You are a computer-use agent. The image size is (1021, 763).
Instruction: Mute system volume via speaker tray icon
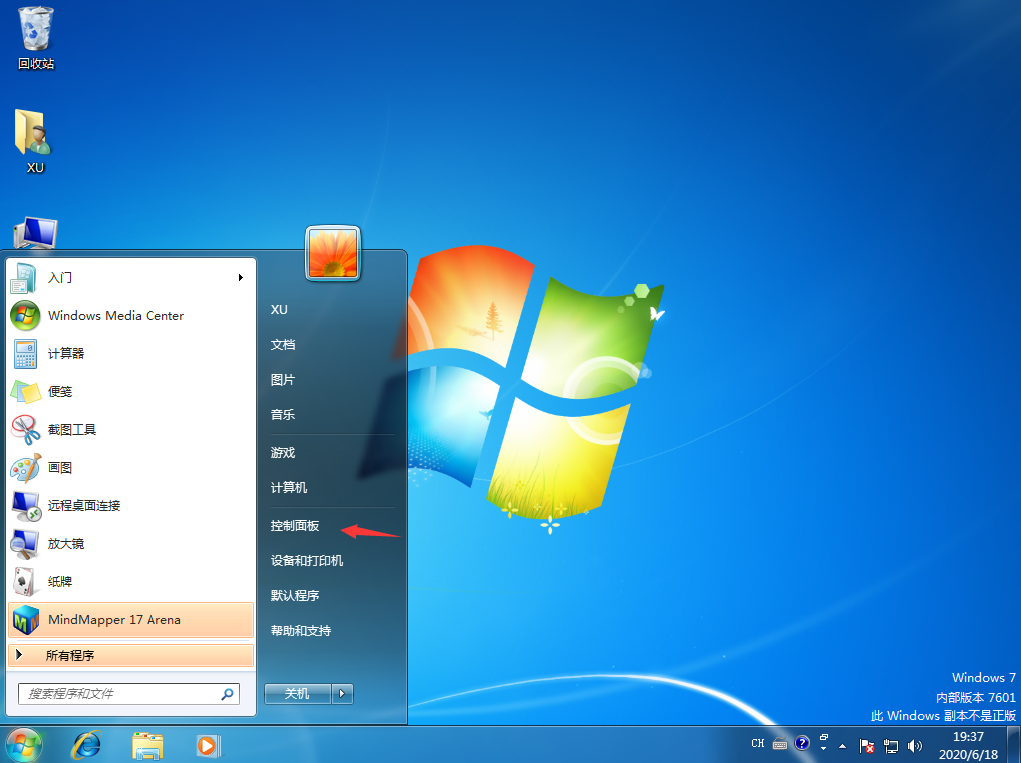pyautogui.click(x=915, y=745)
